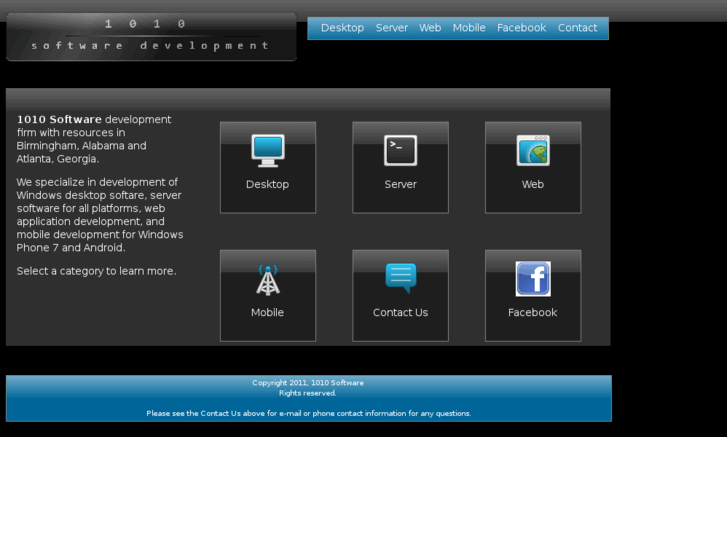Click the bold "1010 Software" text

[59, 119]
